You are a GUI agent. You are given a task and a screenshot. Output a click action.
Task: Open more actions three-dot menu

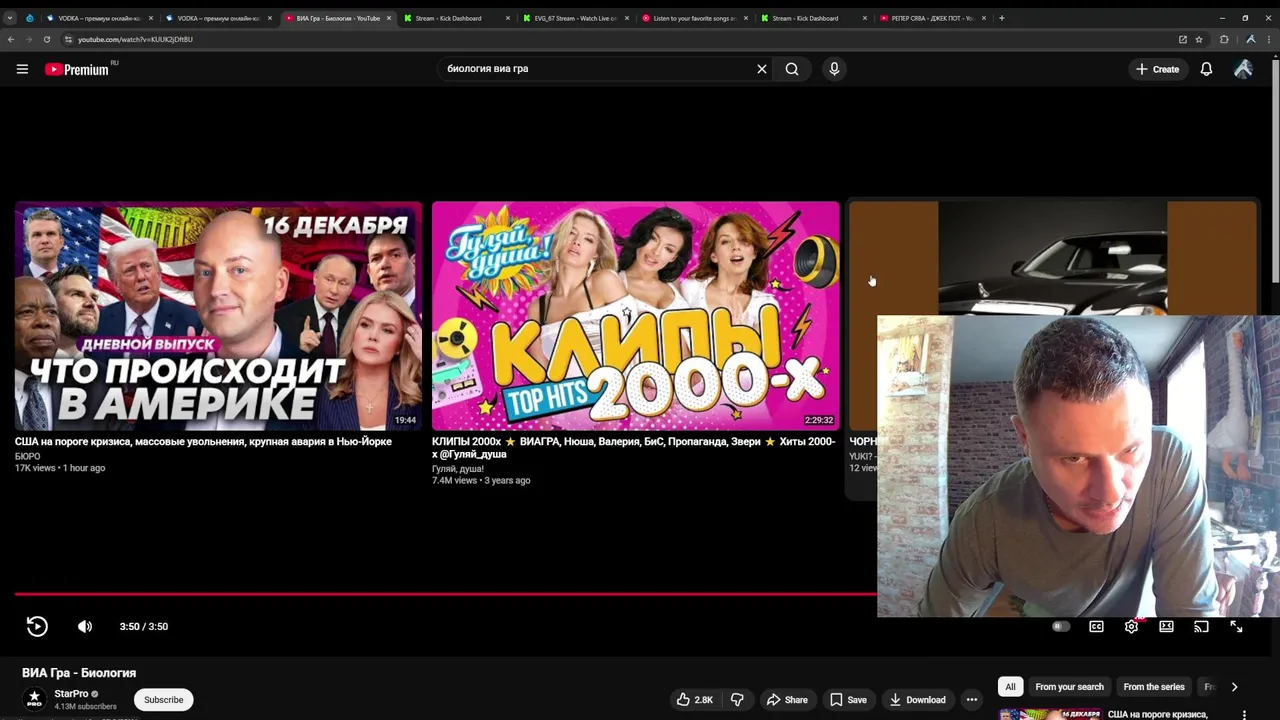click(971, 700)
